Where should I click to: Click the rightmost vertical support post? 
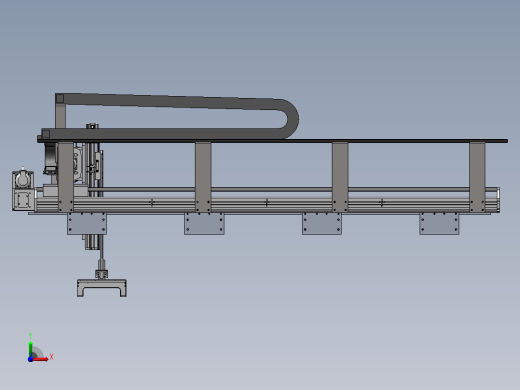coord(477,177)
